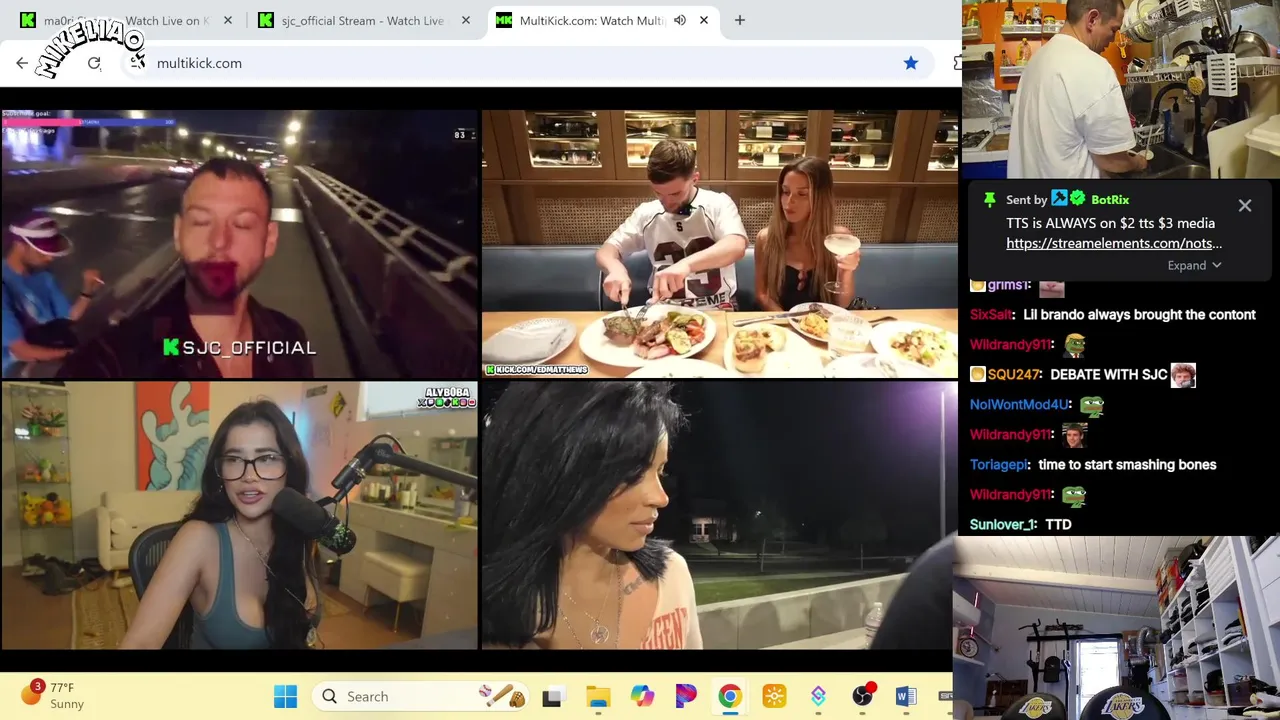Open the streamelements.com link in pinned message
The height and width of the screenshot is (720, 1280).
1114,243
